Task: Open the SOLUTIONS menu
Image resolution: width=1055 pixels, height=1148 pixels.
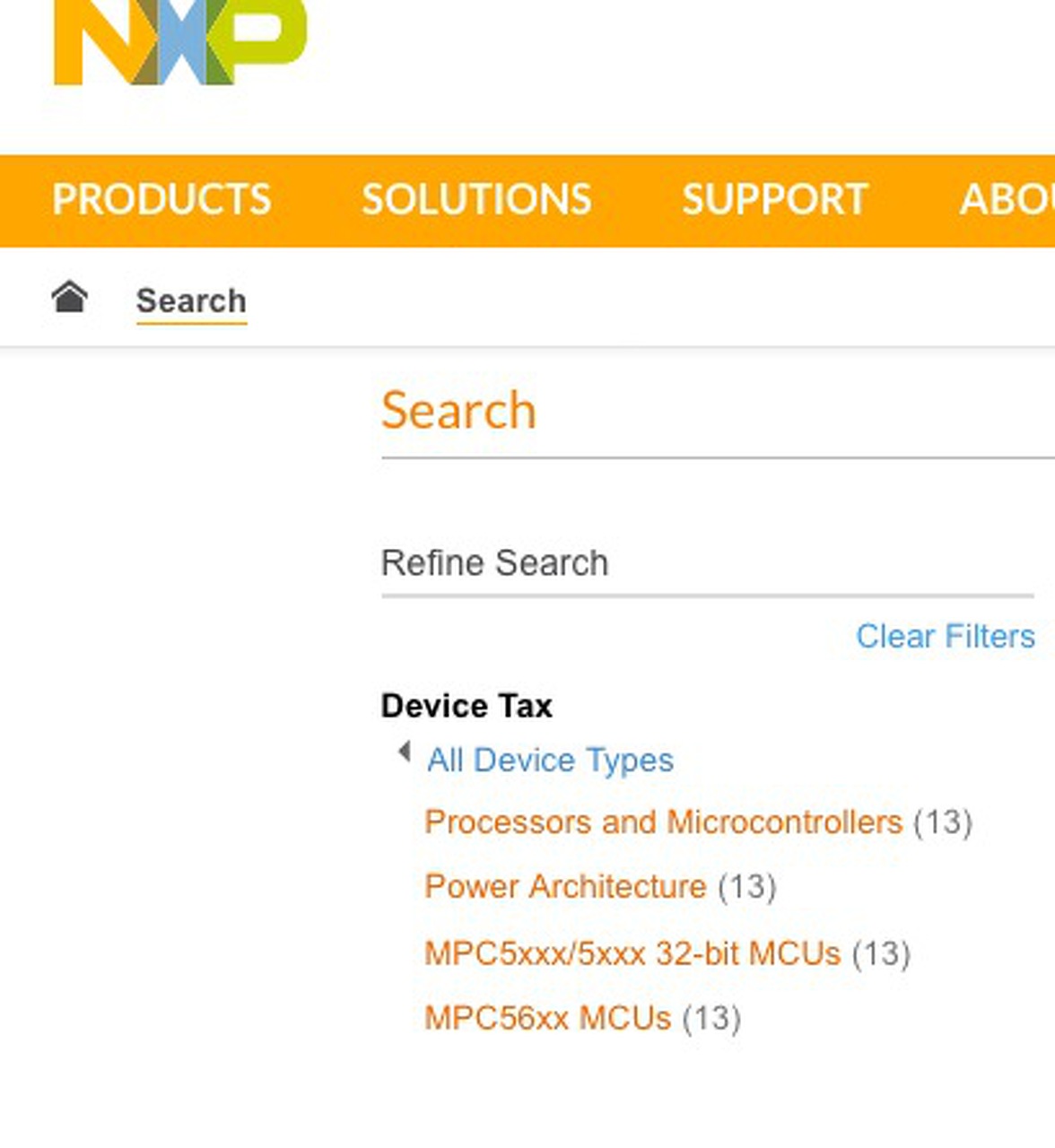Action: pos(476,199)
